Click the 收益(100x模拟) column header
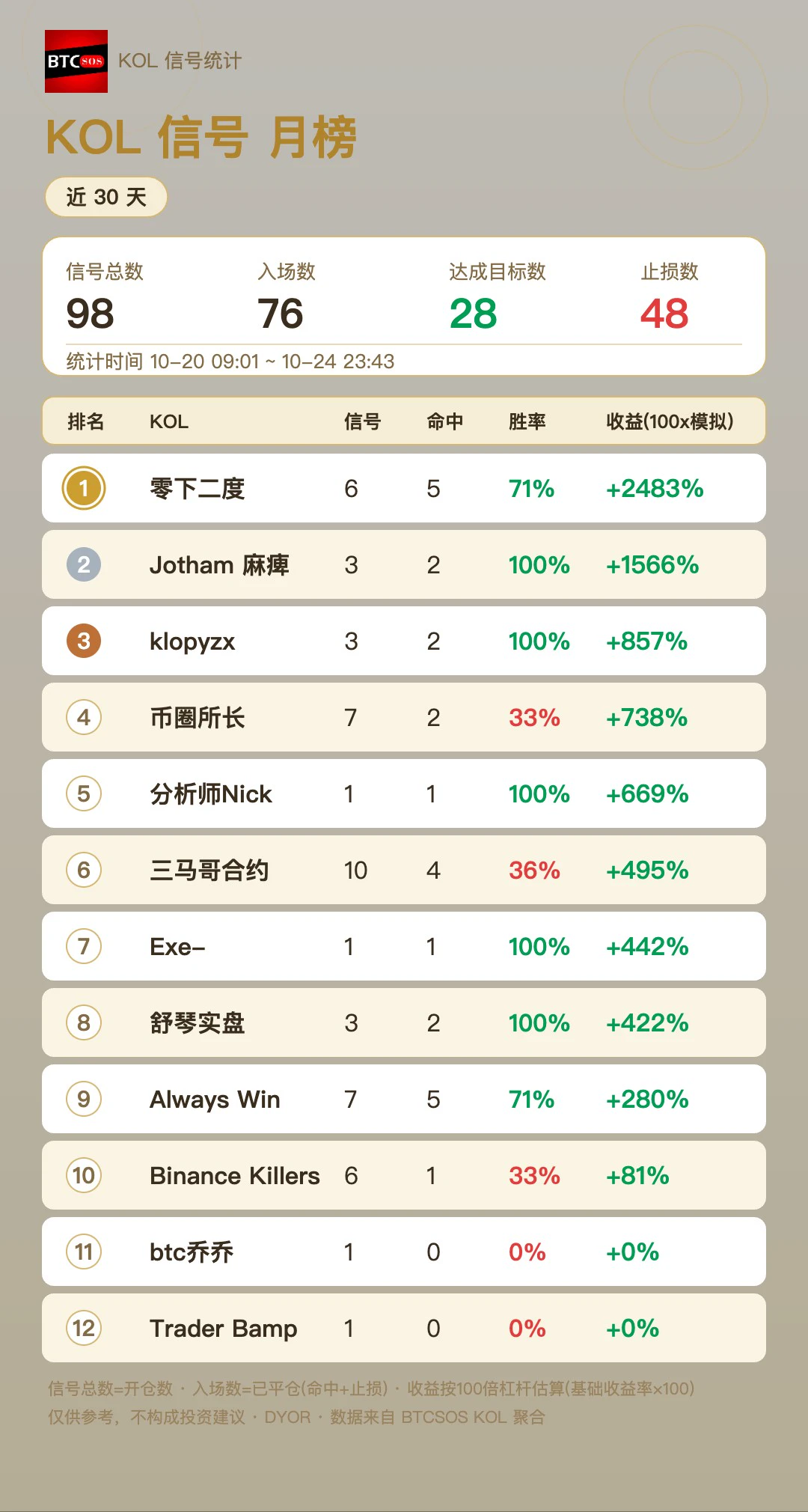The width and height of the screenshot is (808, 1512). [670, 421]
